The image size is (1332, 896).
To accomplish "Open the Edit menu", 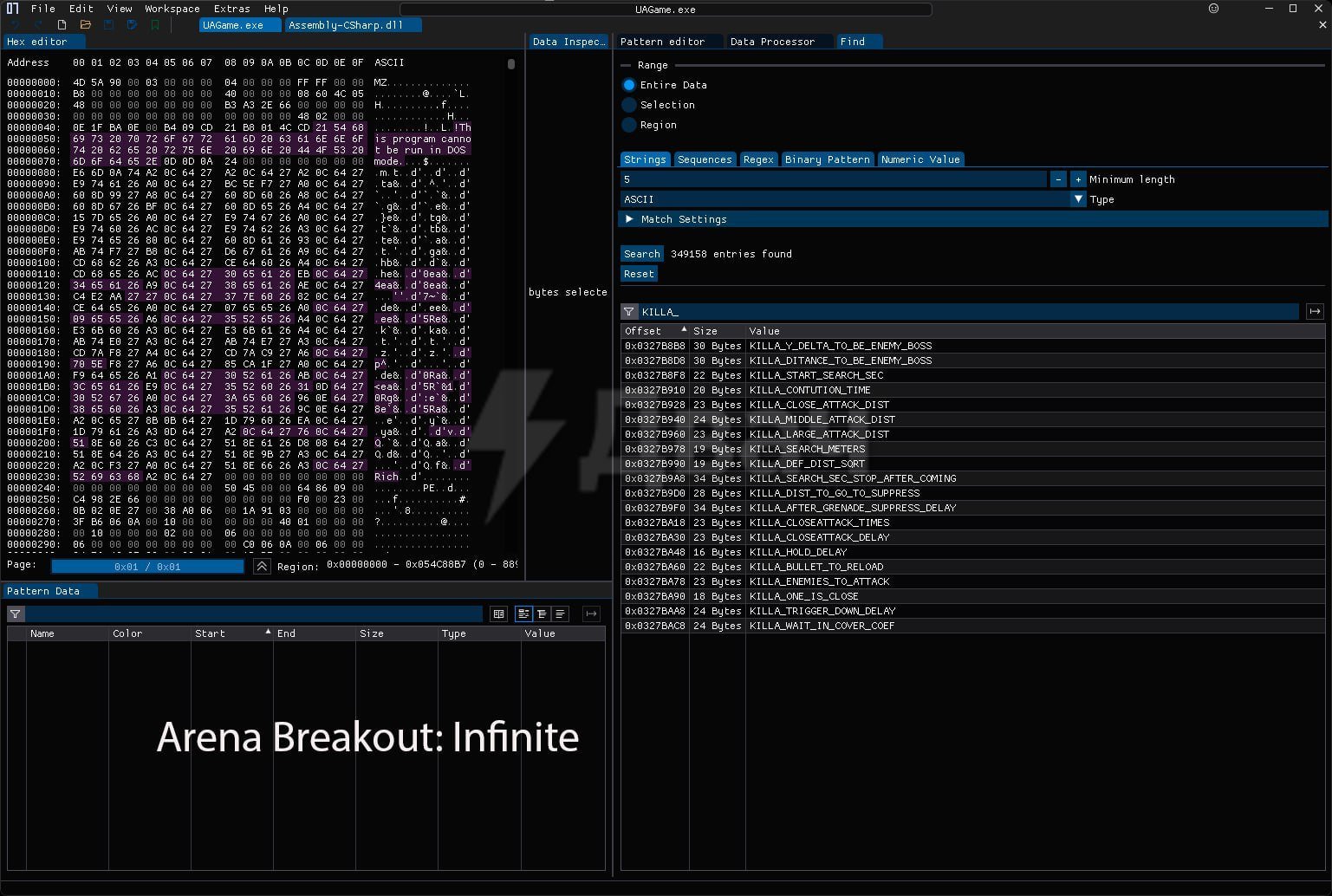I will (x=81, y=9).
